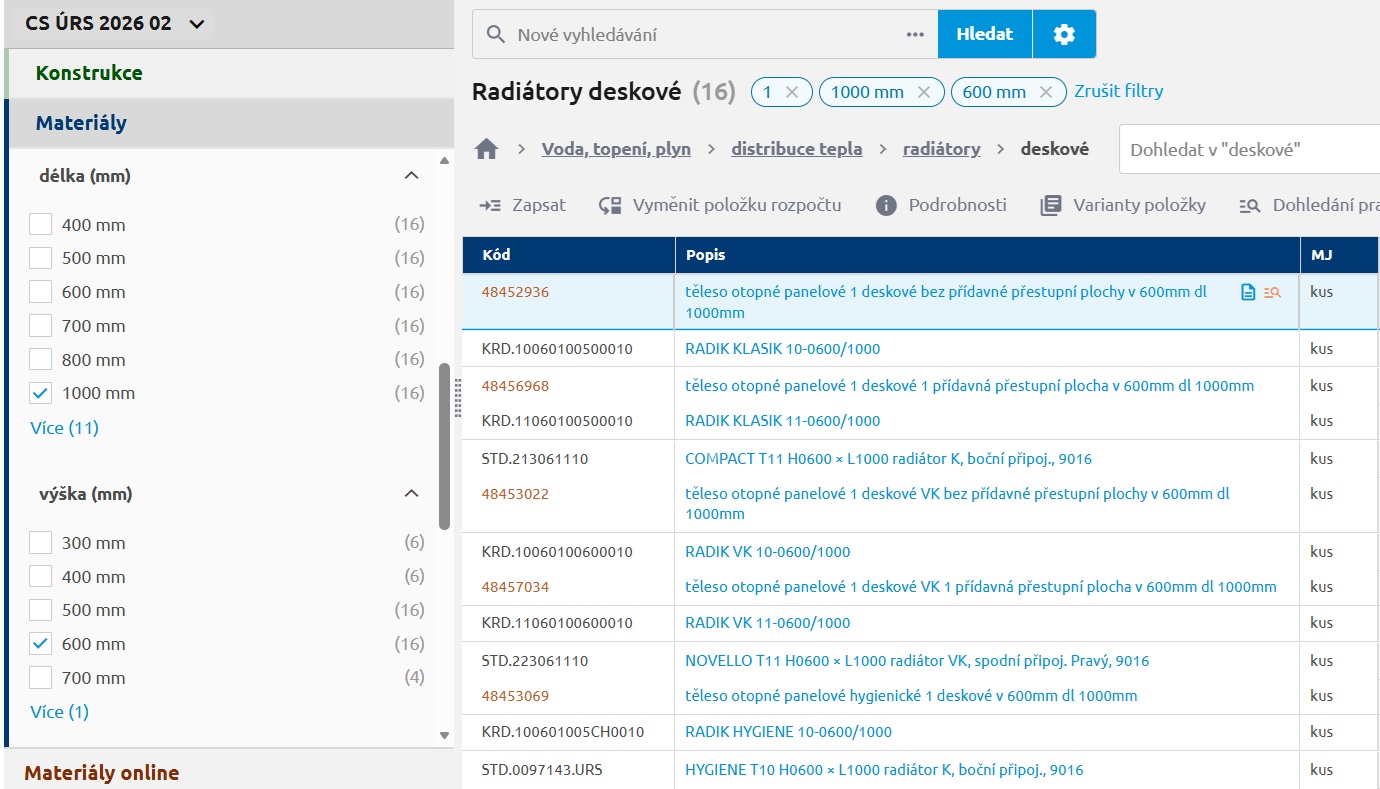Screen dimensions: 1380x789
Task: Check the 800 mm length checkbox
Action: click(x=40, y=359)
